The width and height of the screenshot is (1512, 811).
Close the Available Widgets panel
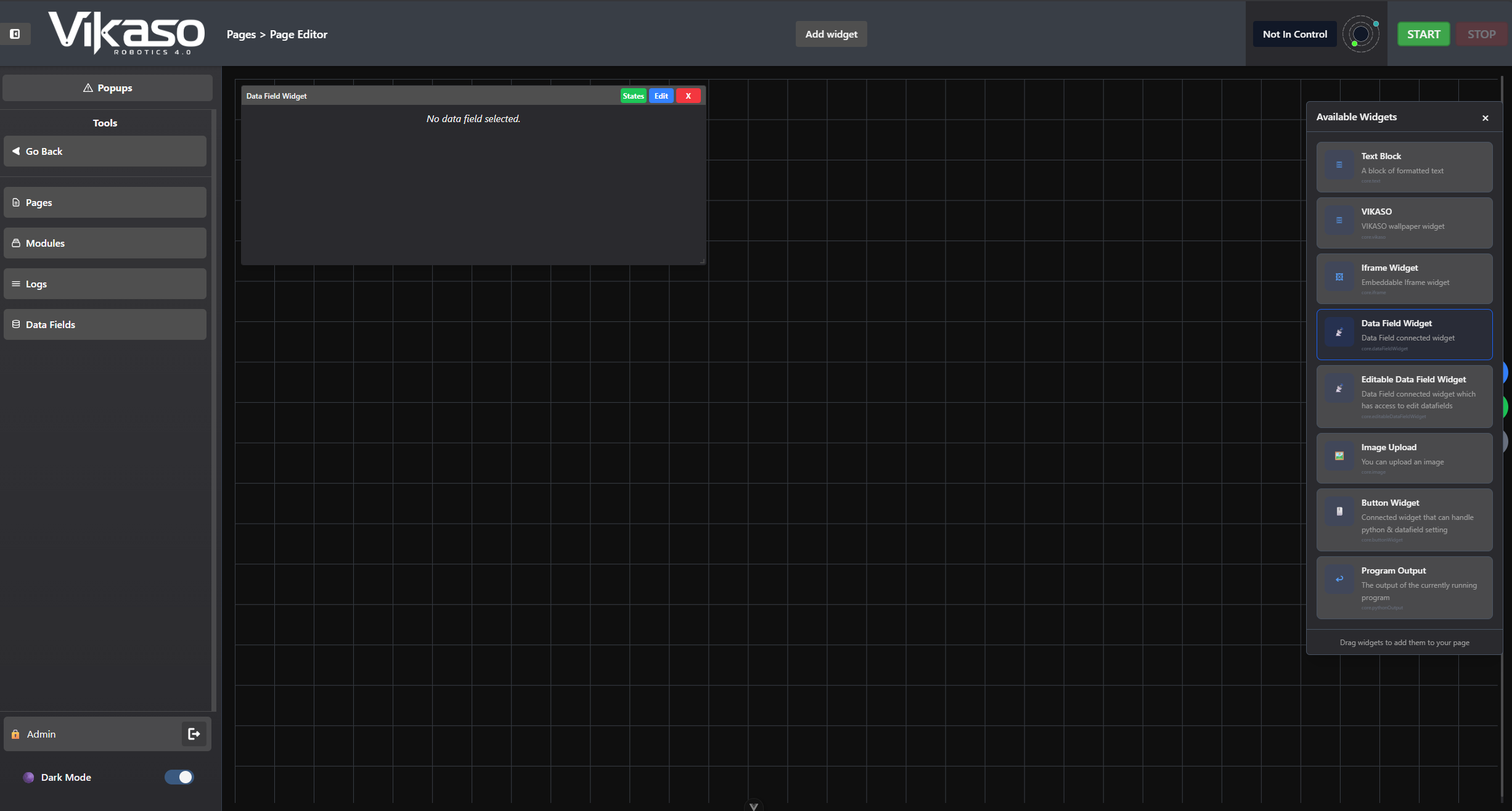[1485, 118]
